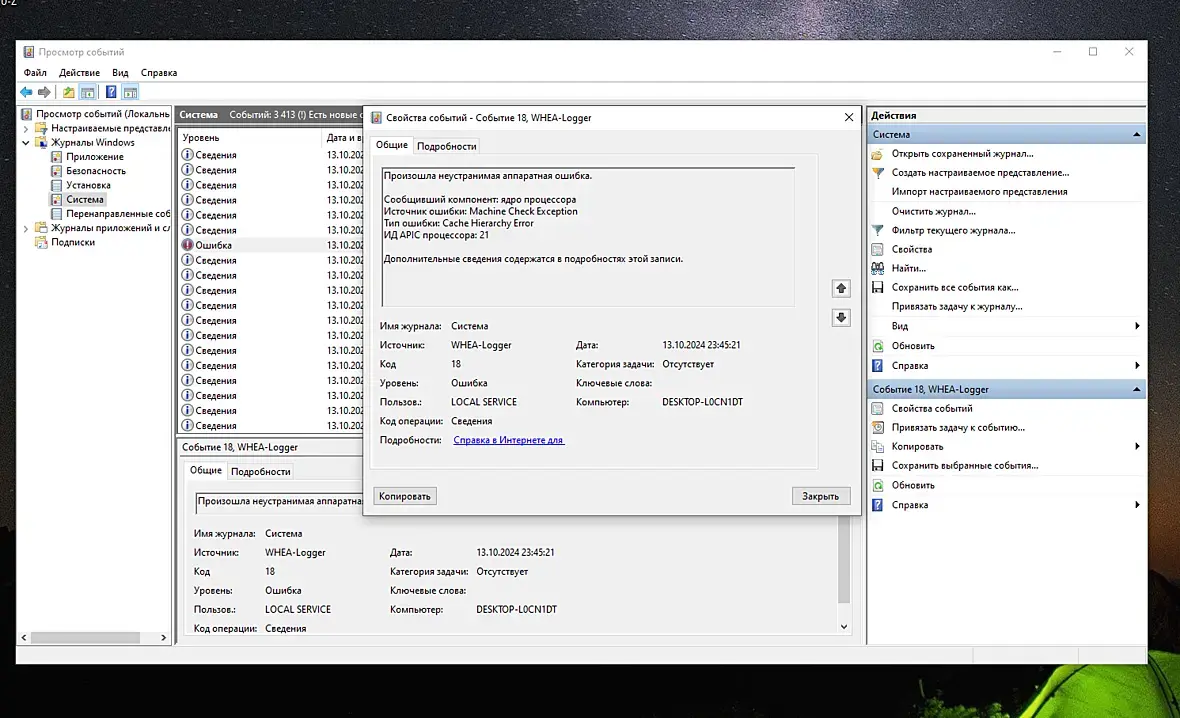
Task: Click the show/hide action pane toolbar icon
Action: (x=130, y=92)
